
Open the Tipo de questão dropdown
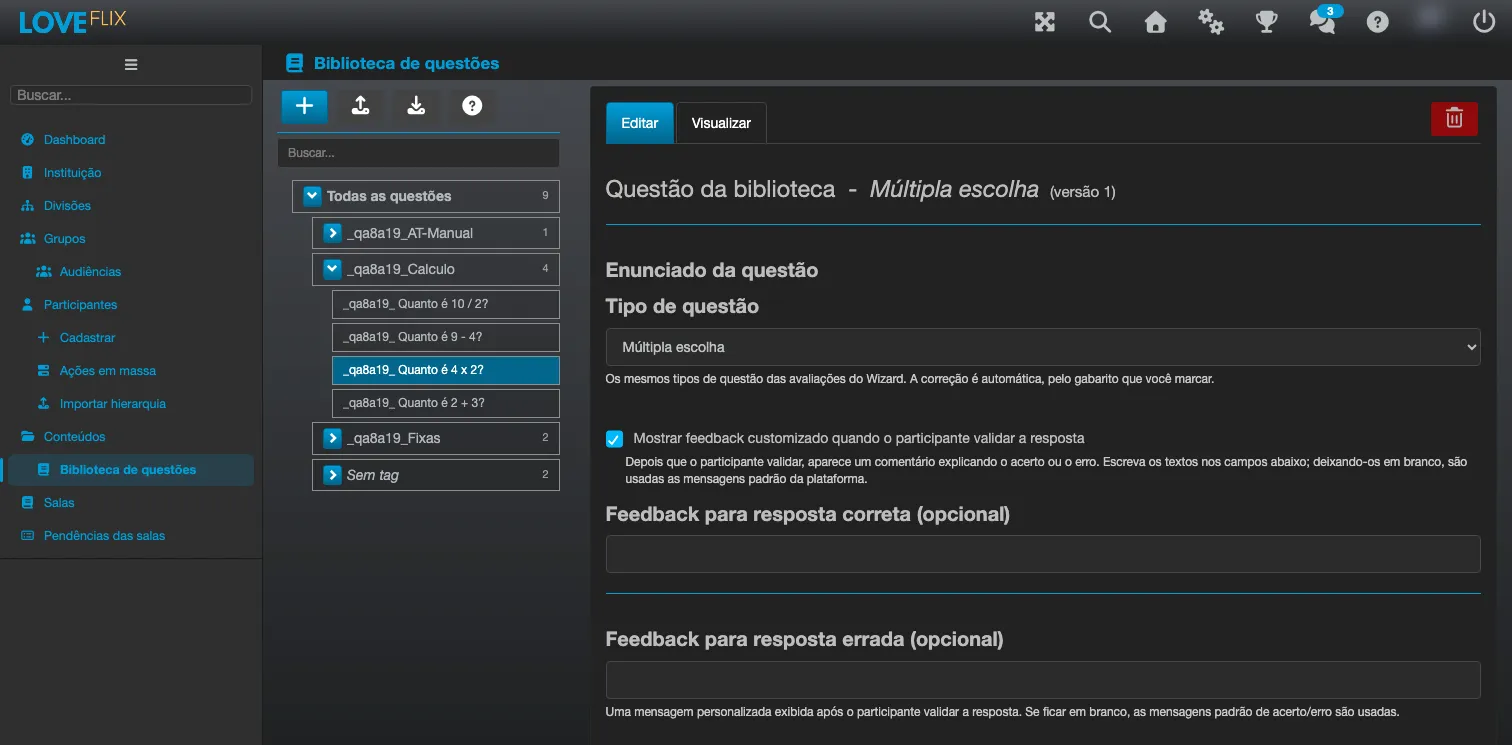pyautogui.click(x=1043, y=347)
